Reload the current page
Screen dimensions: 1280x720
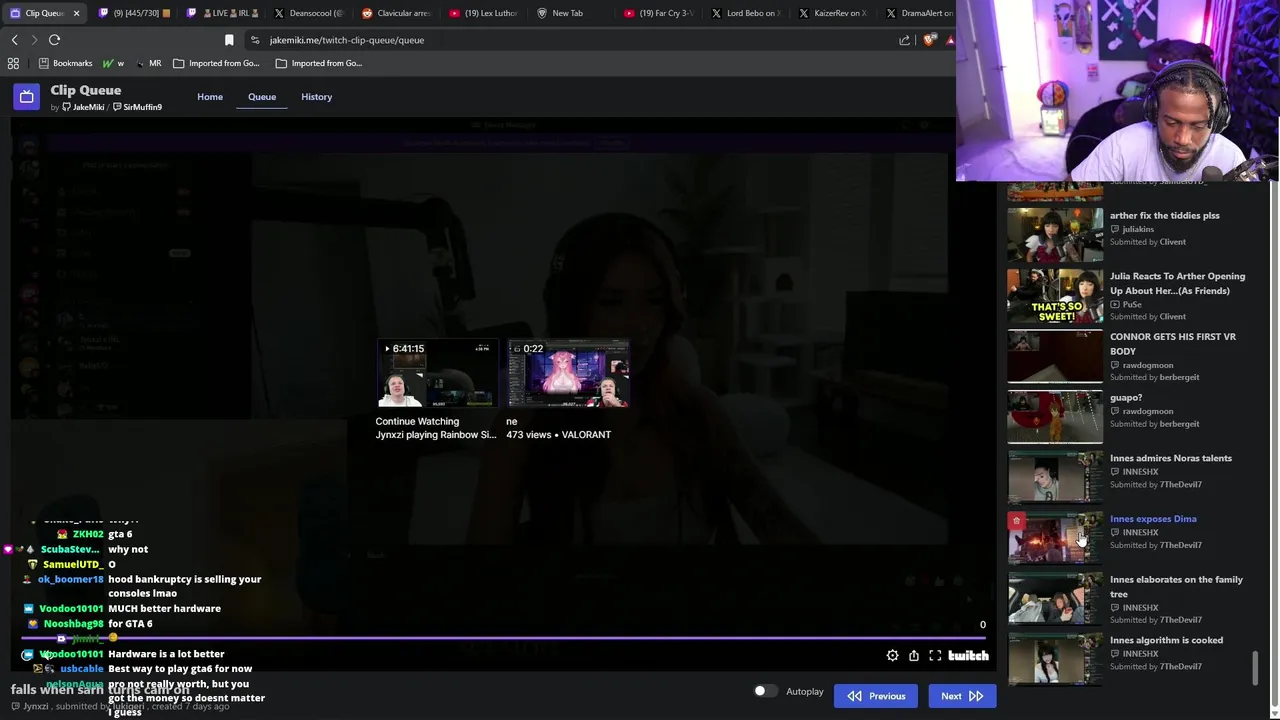tap(54, 40)
